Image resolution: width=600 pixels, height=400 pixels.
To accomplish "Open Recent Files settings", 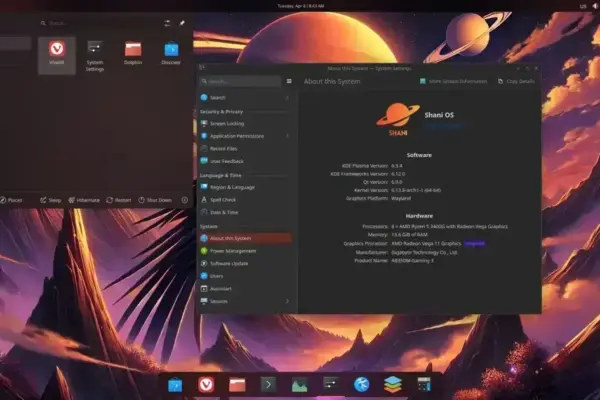I will [x=245, y=149].
